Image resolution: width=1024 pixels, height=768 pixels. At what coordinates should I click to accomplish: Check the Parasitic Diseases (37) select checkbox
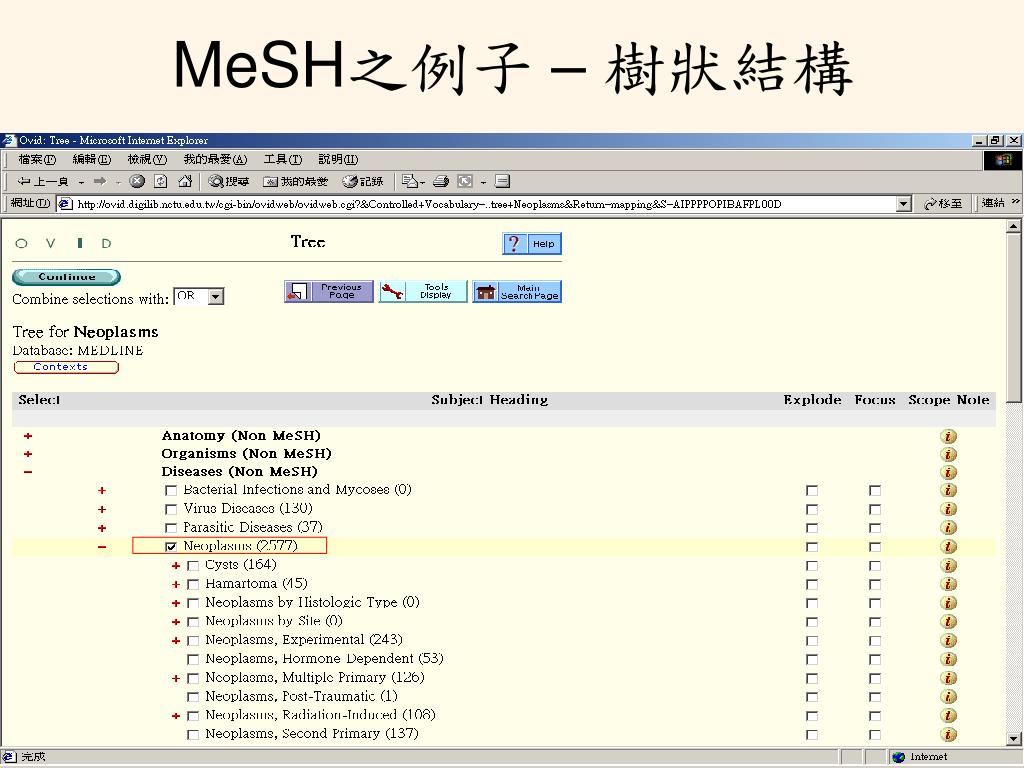(171, 528)
